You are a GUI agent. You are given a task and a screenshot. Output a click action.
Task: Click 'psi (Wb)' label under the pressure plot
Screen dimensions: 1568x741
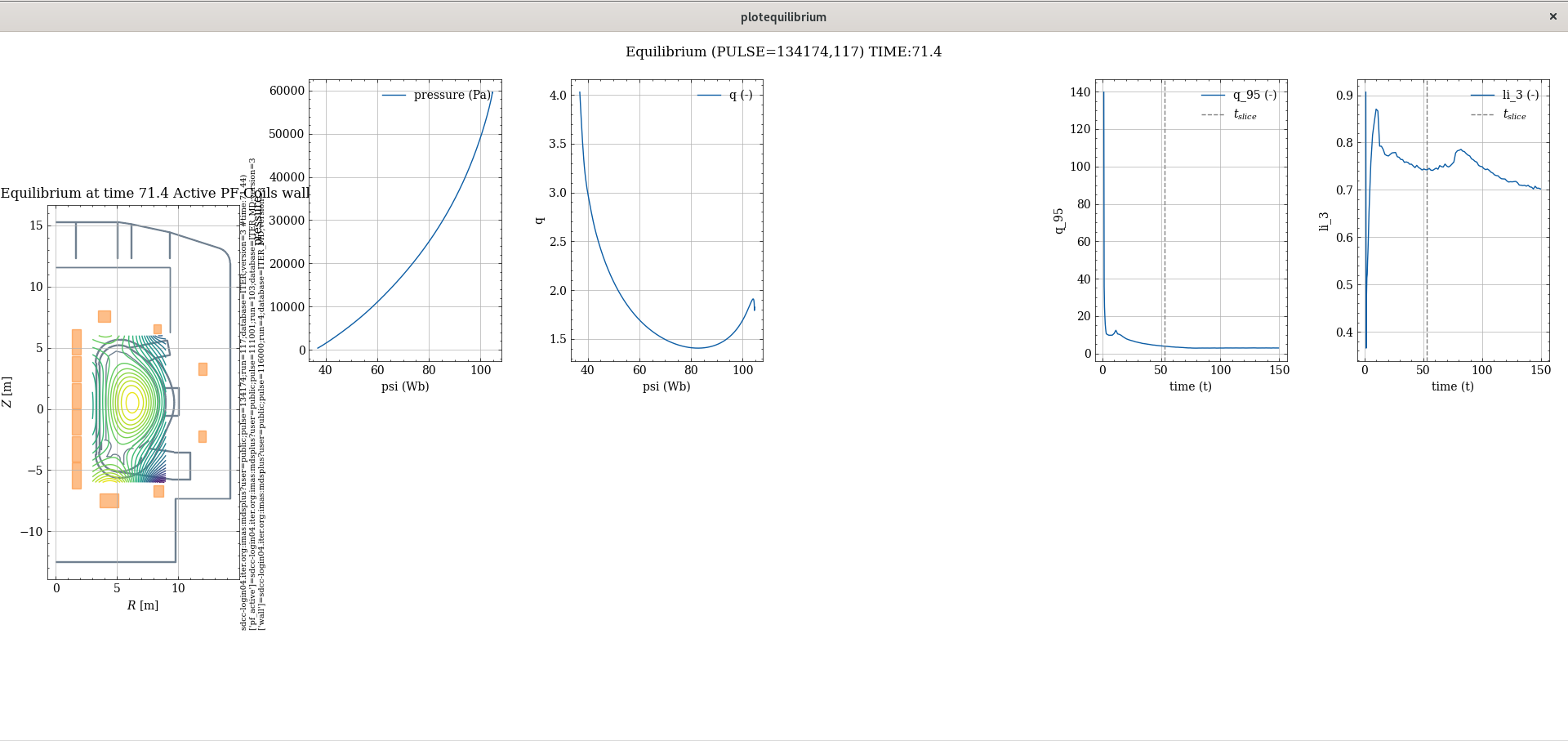click(x=405, y=386)
